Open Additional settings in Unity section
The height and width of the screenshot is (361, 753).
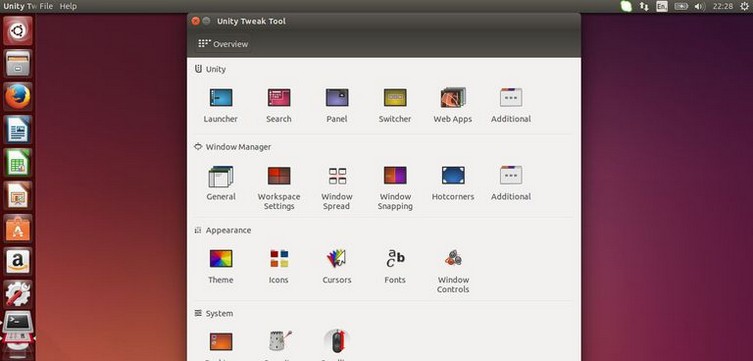point(511,98)
